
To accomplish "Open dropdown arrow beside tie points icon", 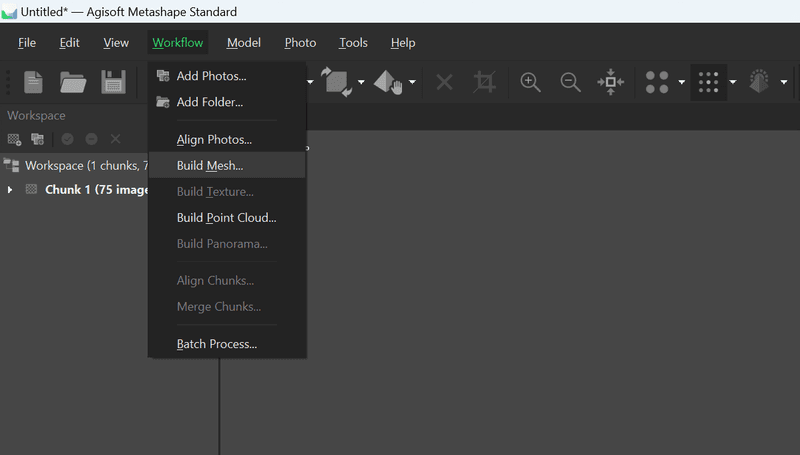I will coord(682,82).
